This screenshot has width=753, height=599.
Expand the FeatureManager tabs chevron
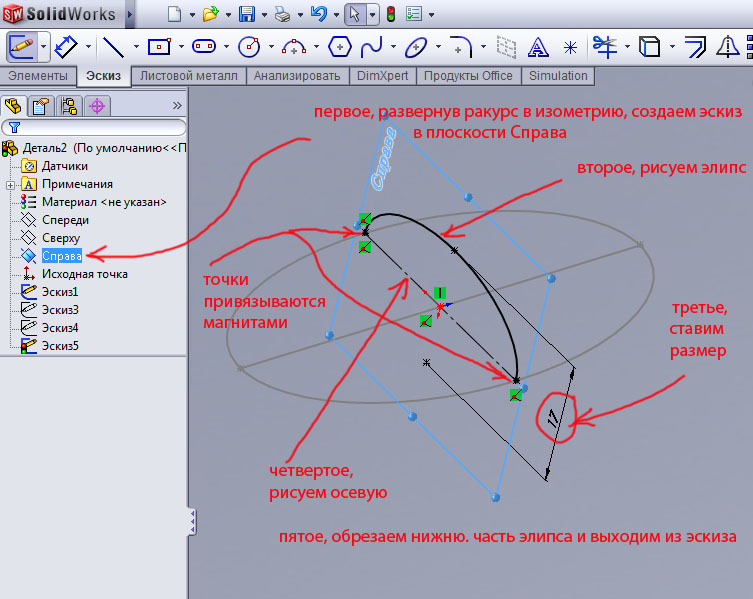click(177, 105)
